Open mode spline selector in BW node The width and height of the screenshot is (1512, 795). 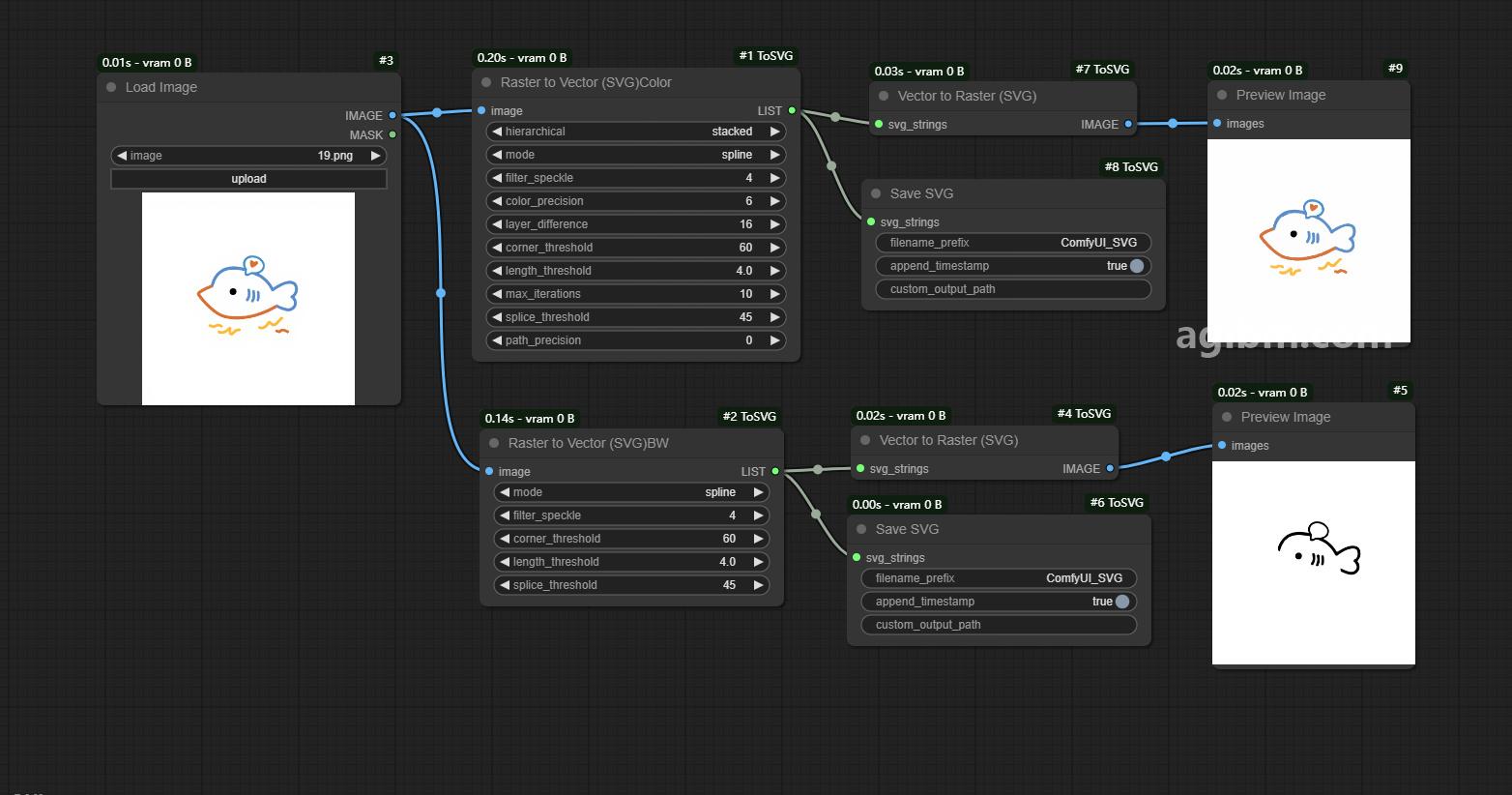[x=631, y=492]
